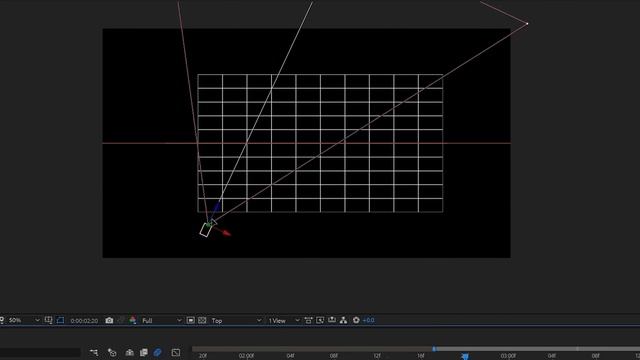Toggle the frame blending switch
This screenshot has height=360, width=640.
pyautogui.click(x=144, y=352)
